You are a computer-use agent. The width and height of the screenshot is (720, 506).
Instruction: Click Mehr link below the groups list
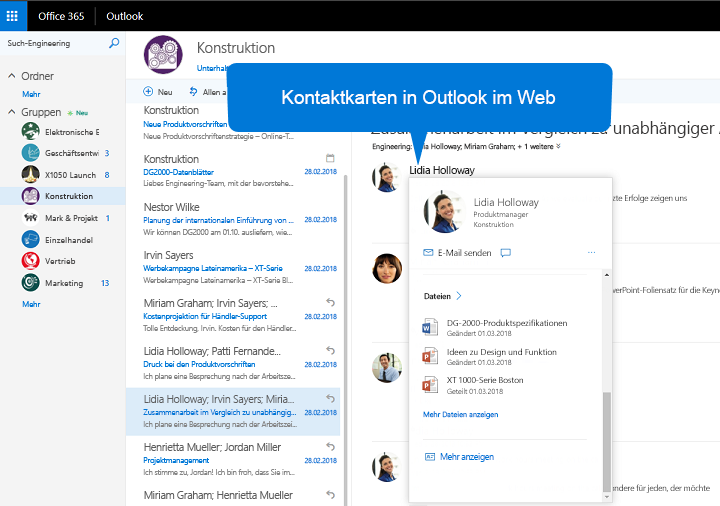tap(31, 304)
